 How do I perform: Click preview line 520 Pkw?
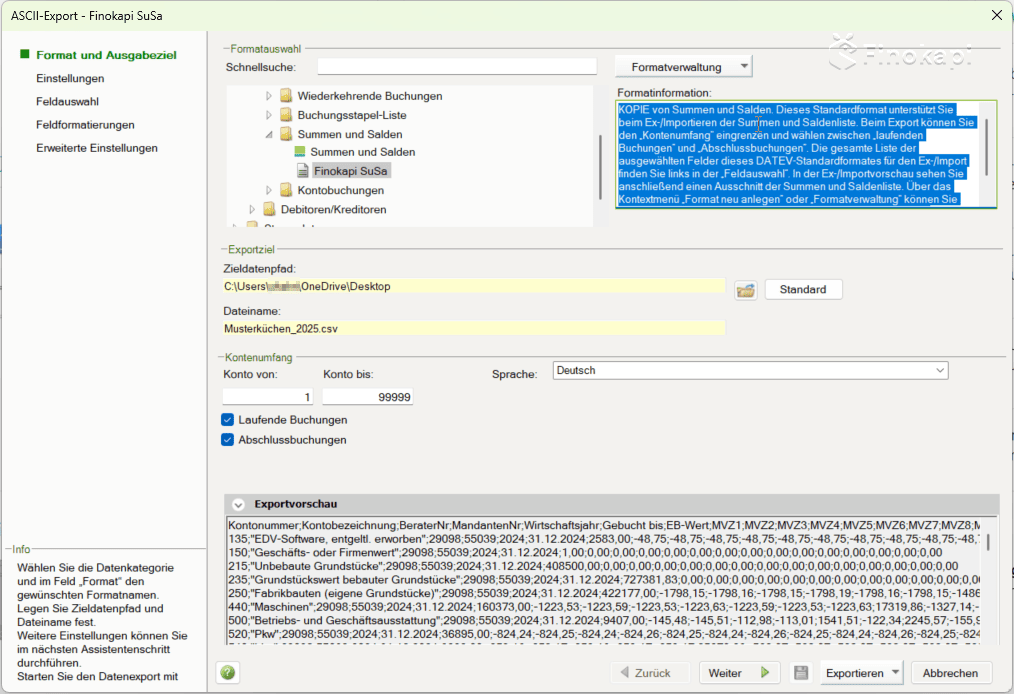click(604, 634)
